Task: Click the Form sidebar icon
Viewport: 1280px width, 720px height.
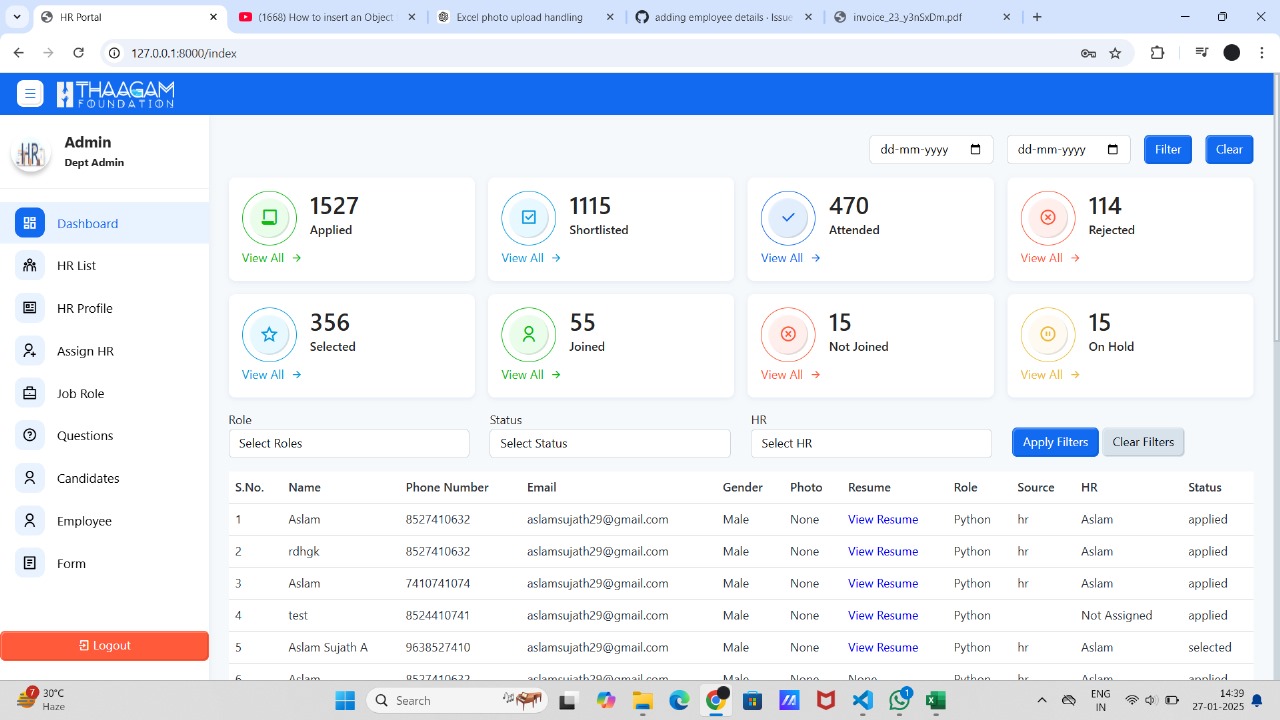Action: [30, 563]
